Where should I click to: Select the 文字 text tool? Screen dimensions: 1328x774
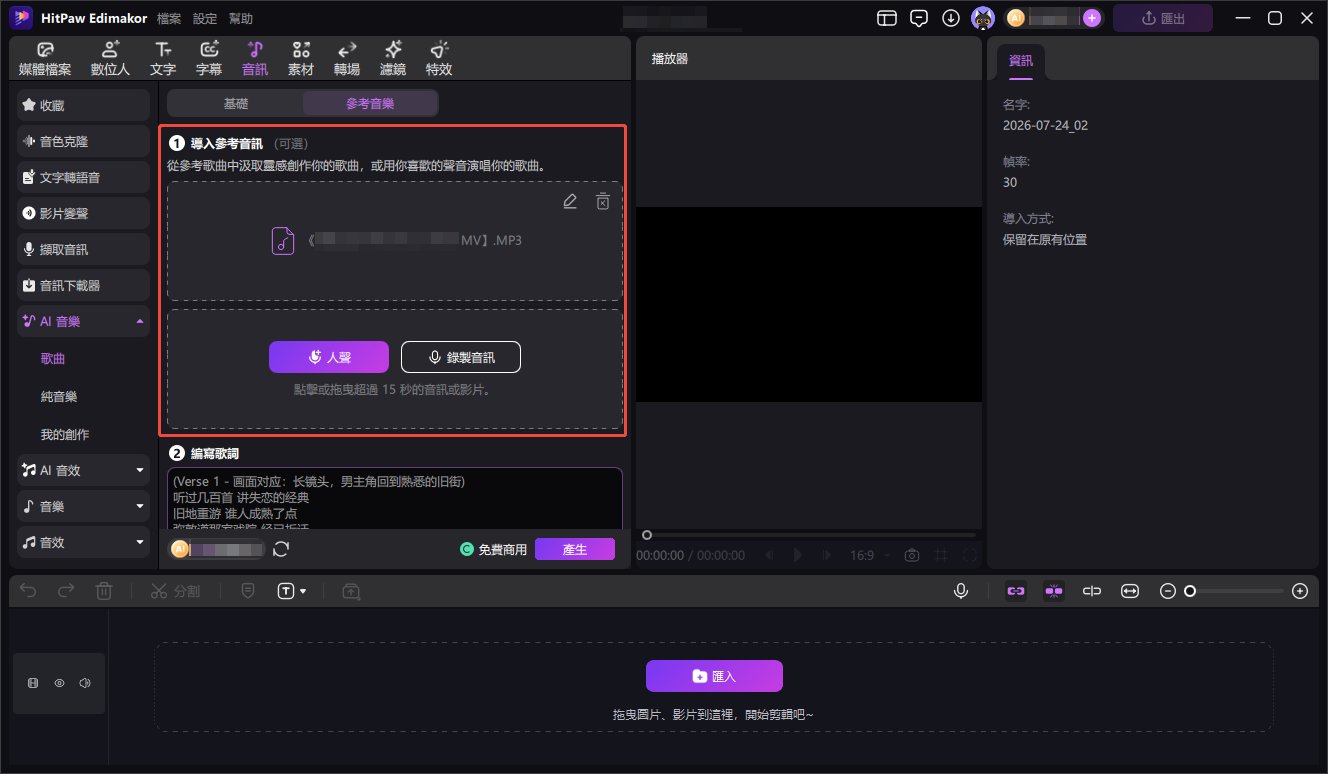[x=163, y=59]
